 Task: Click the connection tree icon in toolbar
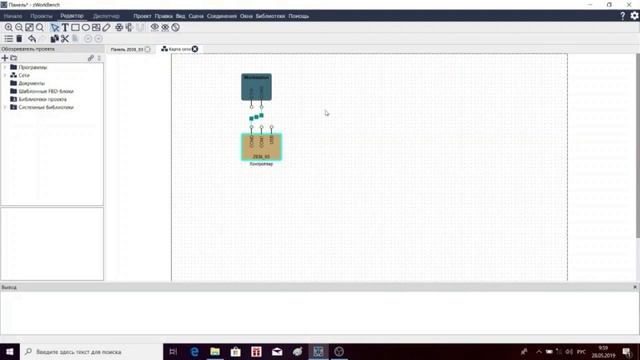(x=129, y=27)
